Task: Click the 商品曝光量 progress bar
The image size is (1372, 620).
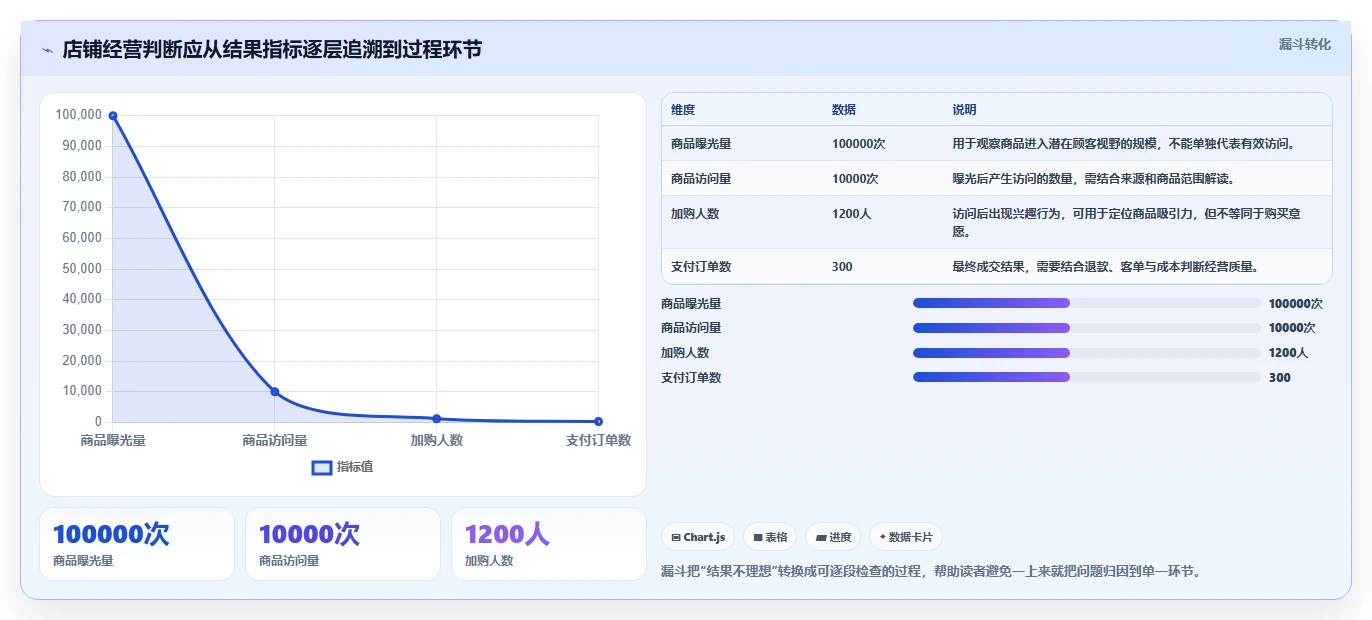Action: point(1087,303)
